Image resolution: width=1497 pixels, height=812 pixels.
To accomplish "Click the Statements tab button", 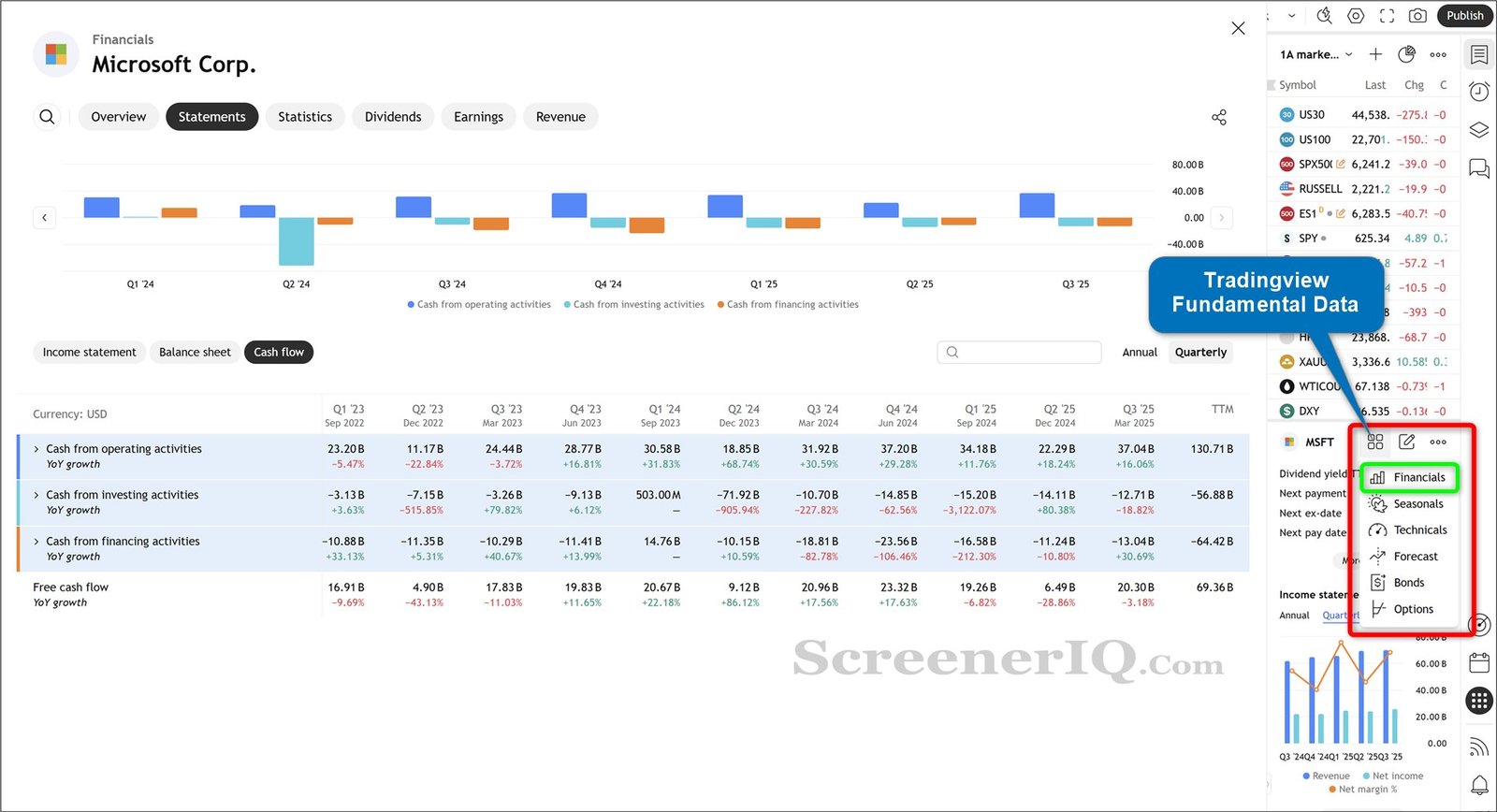I will (x=211, y=117).
